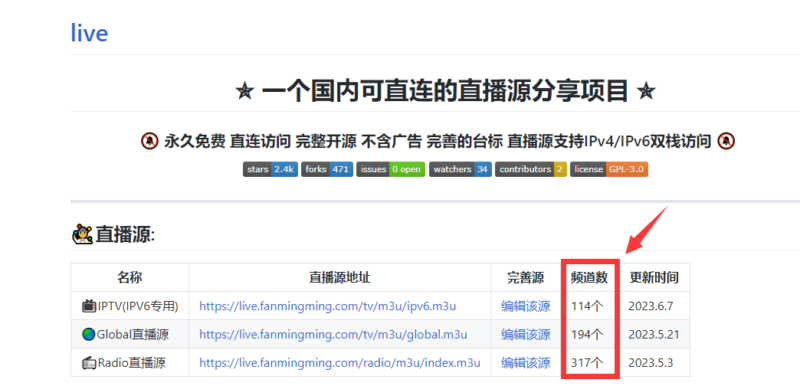Click the watchers 34 badge

click(460, 169)
